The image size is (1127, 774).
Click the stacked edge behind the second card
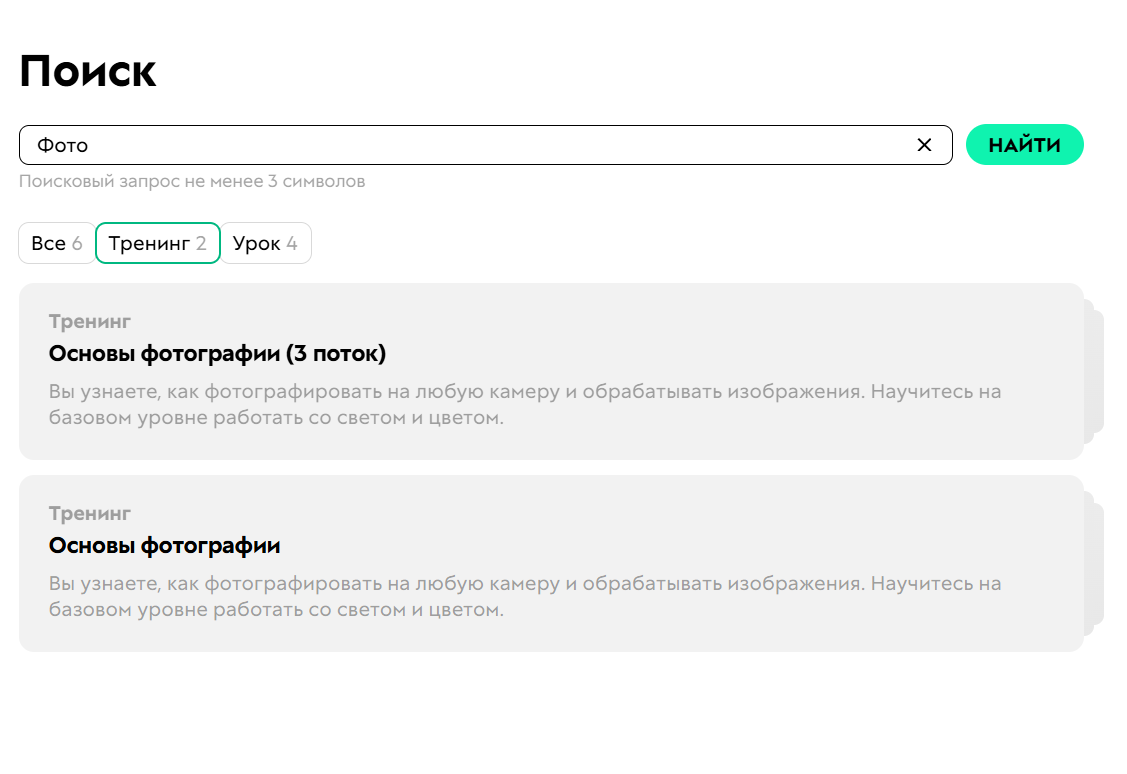[x=1096, y=563]
